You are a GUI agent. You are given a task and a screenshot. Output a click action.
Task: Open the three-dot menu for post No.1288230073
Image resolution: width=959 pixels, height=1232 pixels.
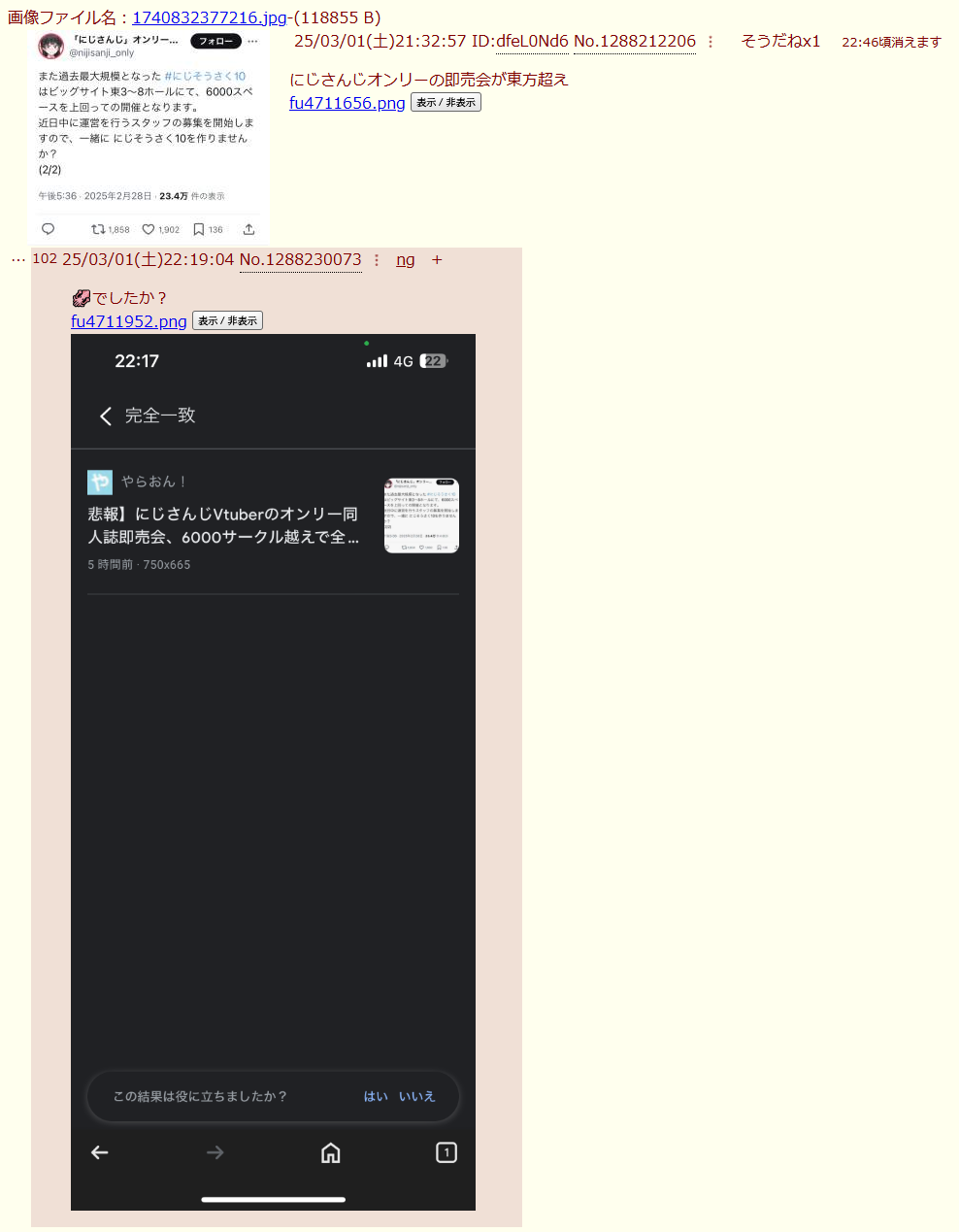coord(377,260)
